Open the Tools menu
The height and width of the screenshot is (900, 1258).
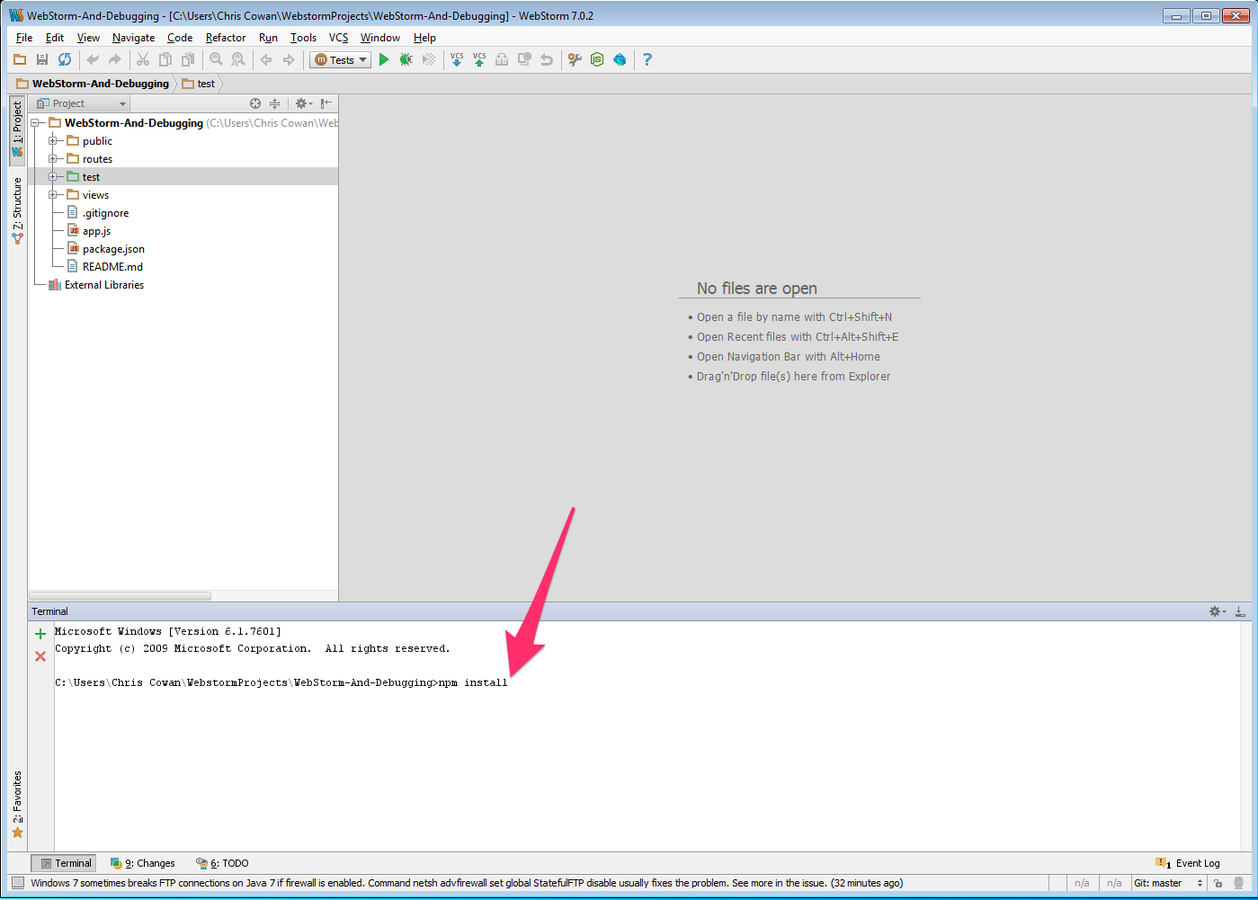click(303, 38)
